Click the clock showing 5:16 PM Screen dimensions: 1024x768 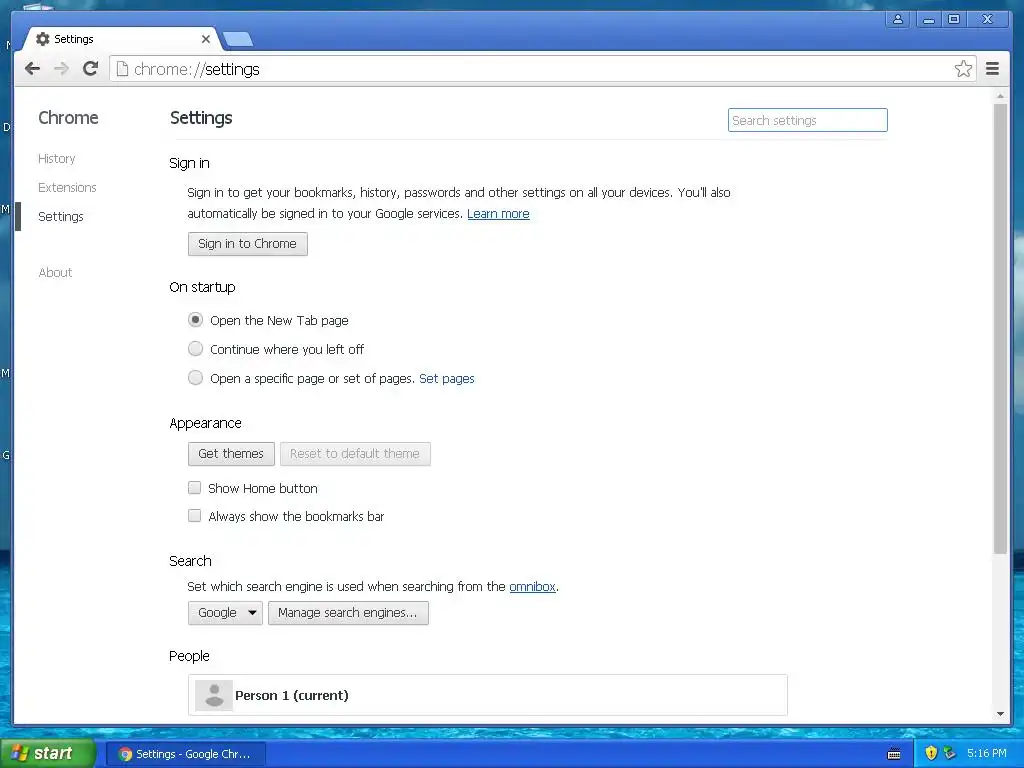(x=987, y=753)
